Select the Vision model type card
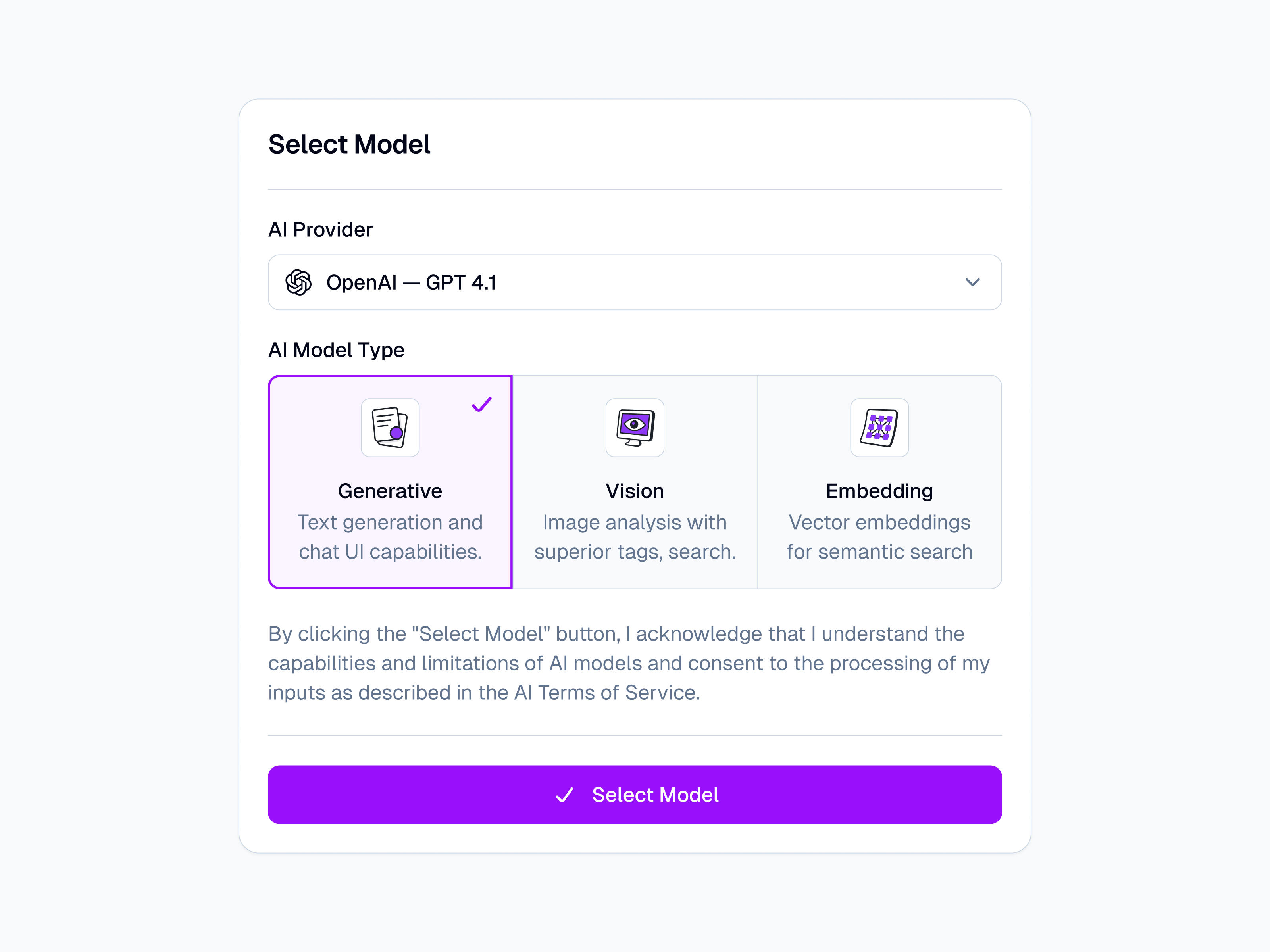1270x952 pixels. [635, 482]
